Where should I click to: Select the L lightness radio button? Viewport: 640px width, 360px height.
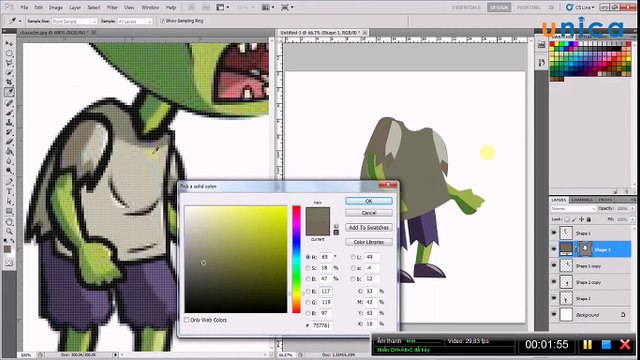353,257
